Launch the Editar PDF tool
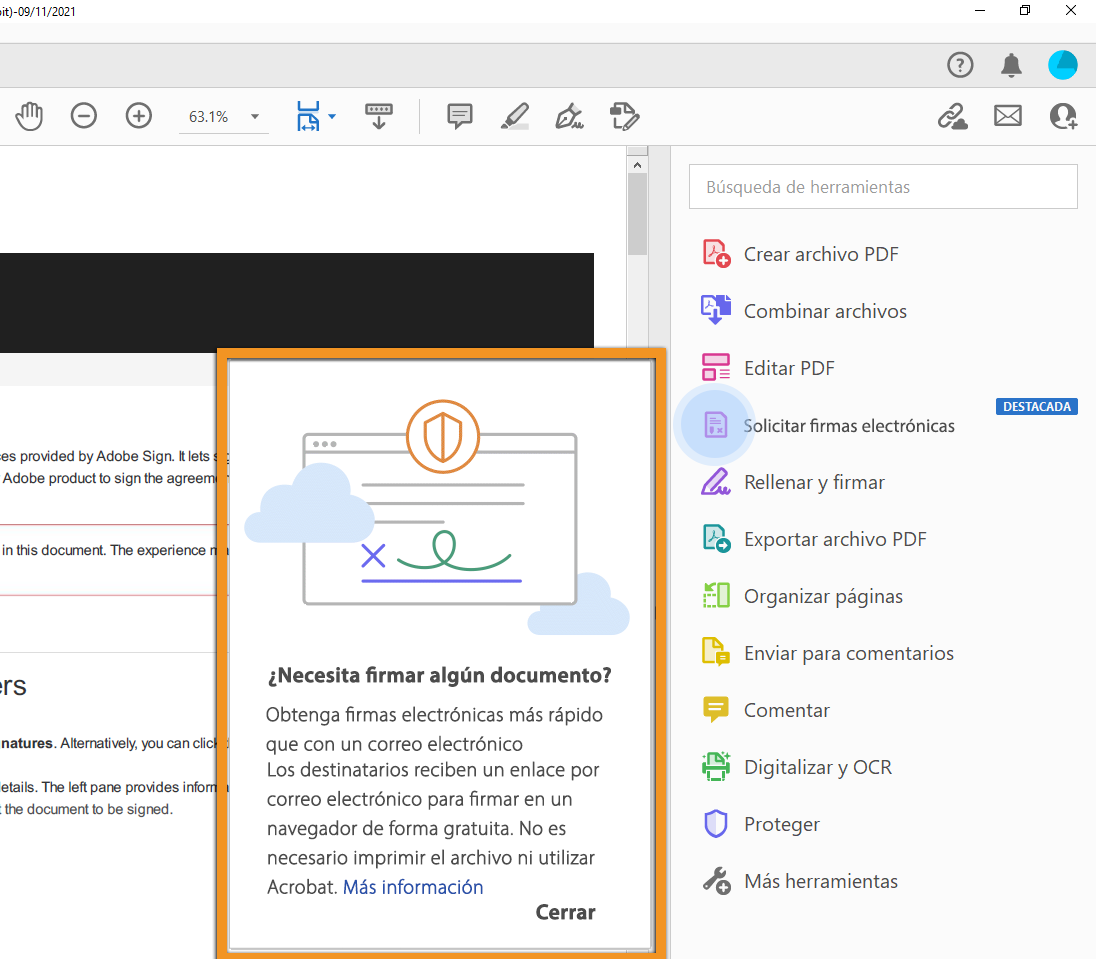Viewport: 1096px width, 959px height. tap(768, 368)
